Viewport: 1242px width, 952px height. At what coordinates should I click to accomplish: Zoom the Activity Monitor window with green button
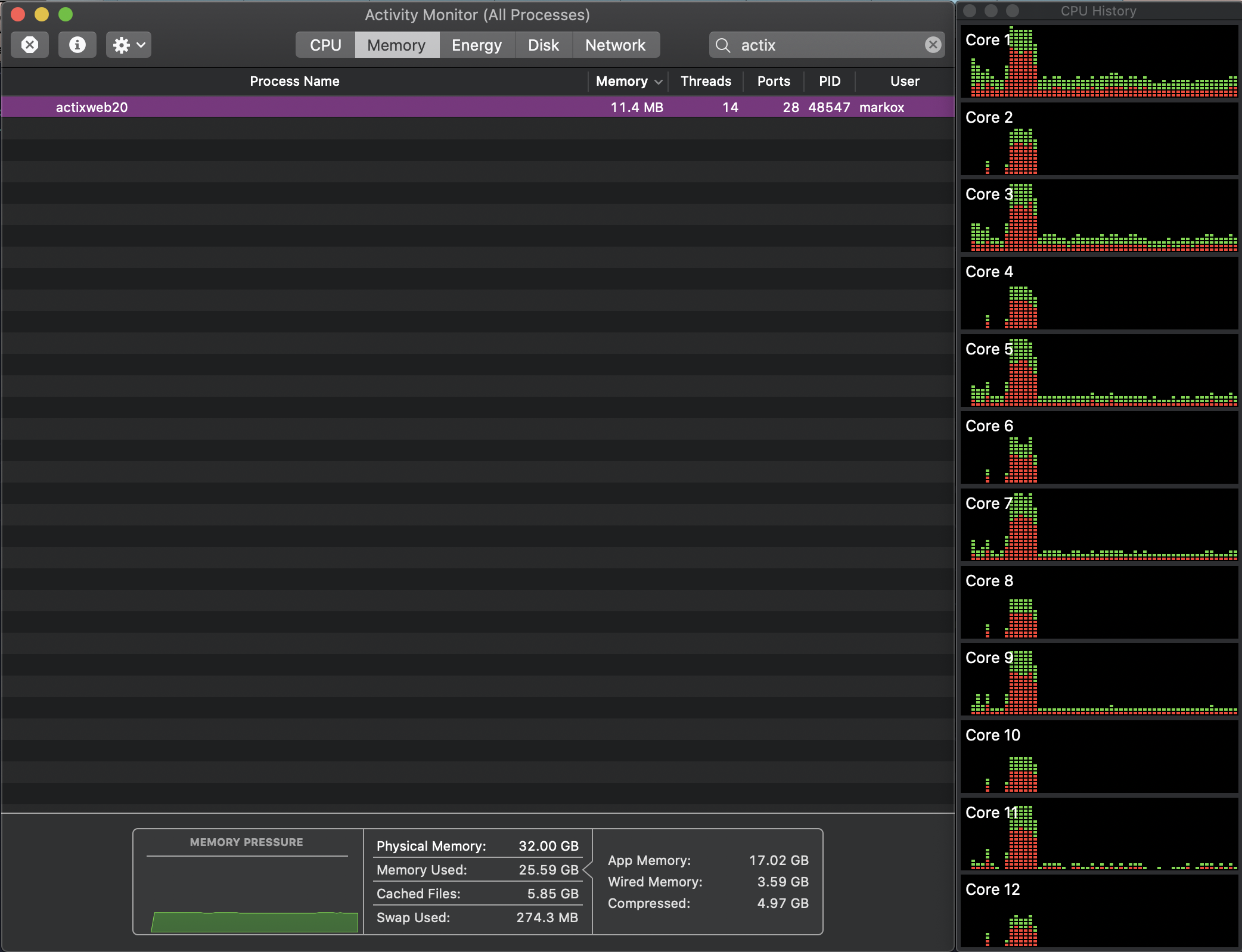coord(66,14)
